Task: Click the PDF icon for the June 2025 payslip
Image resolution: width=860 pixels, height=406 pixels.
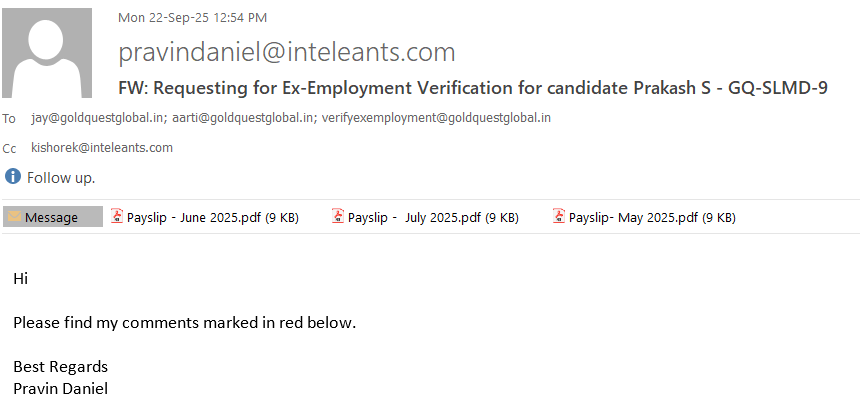Action: click(117, 217)
